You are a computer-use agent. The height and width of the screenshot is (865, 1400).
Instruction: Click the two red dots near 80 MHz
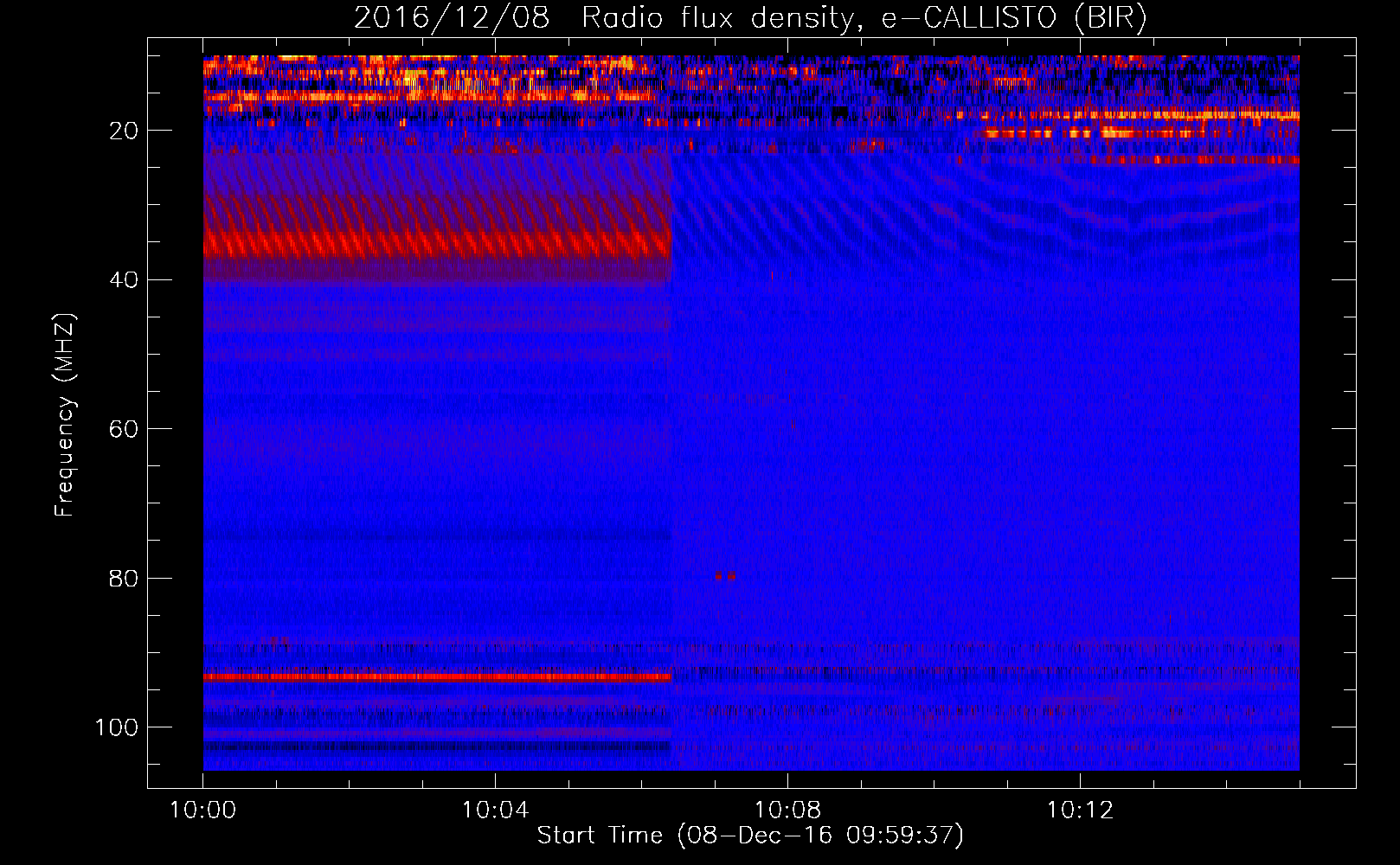pyautogui.click(x=725, y=575)
